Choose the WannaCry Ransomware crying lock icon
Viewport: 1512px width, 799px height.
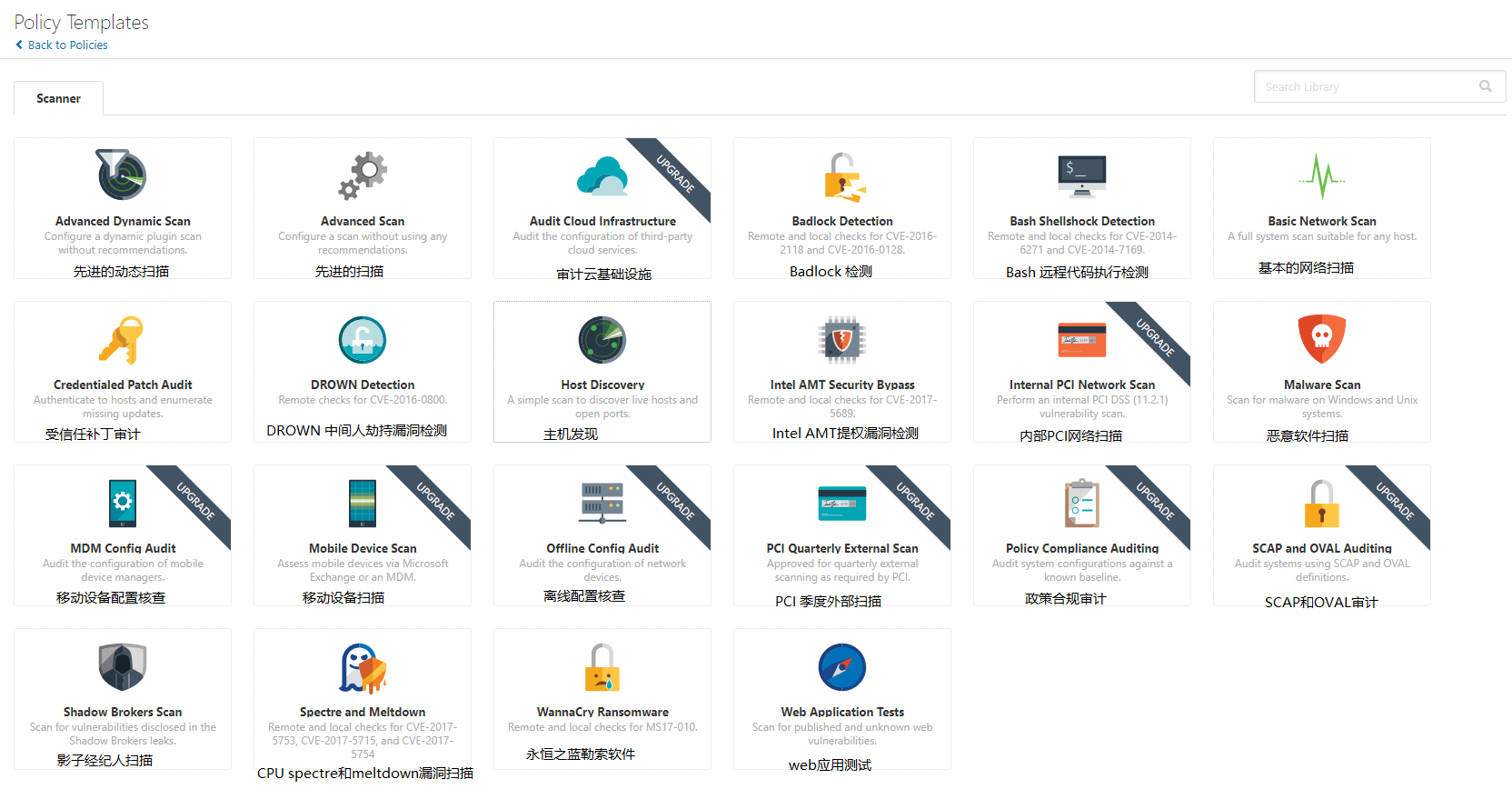(602, 668)
